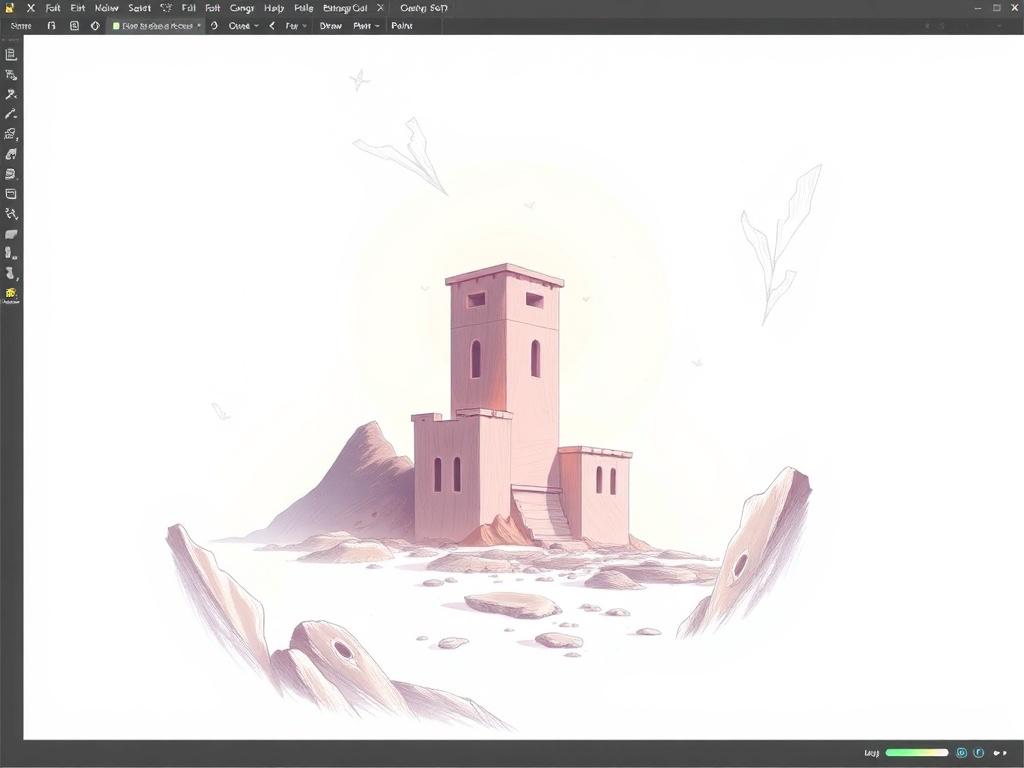
Task: Click the green gradient slider in status bar
Action: click(917, 753)
